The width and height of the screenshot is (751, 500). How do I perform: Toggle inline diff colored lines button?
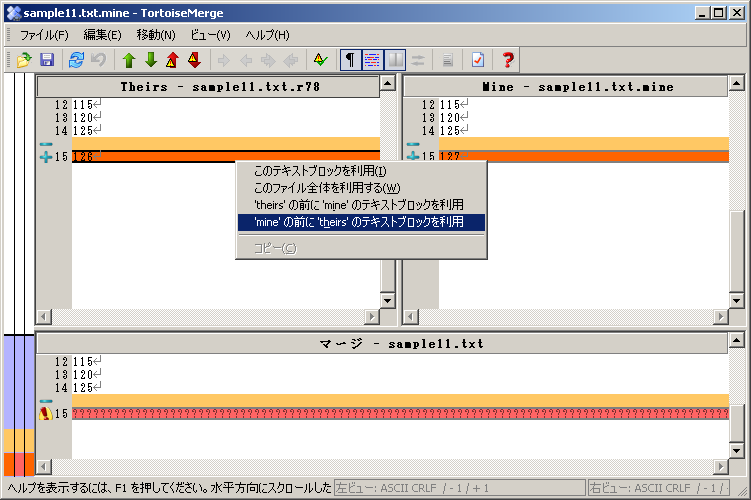pyautogui.click(x=373, y=60)
